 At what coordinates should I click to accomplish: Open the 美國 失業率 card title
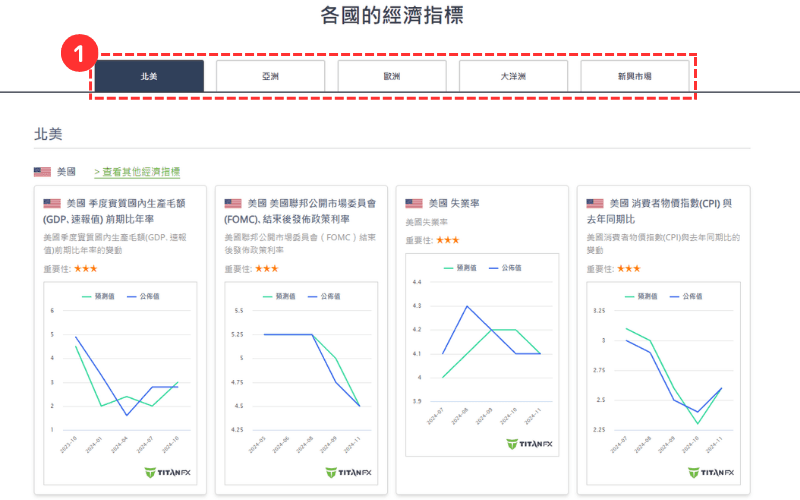[453, 203]
